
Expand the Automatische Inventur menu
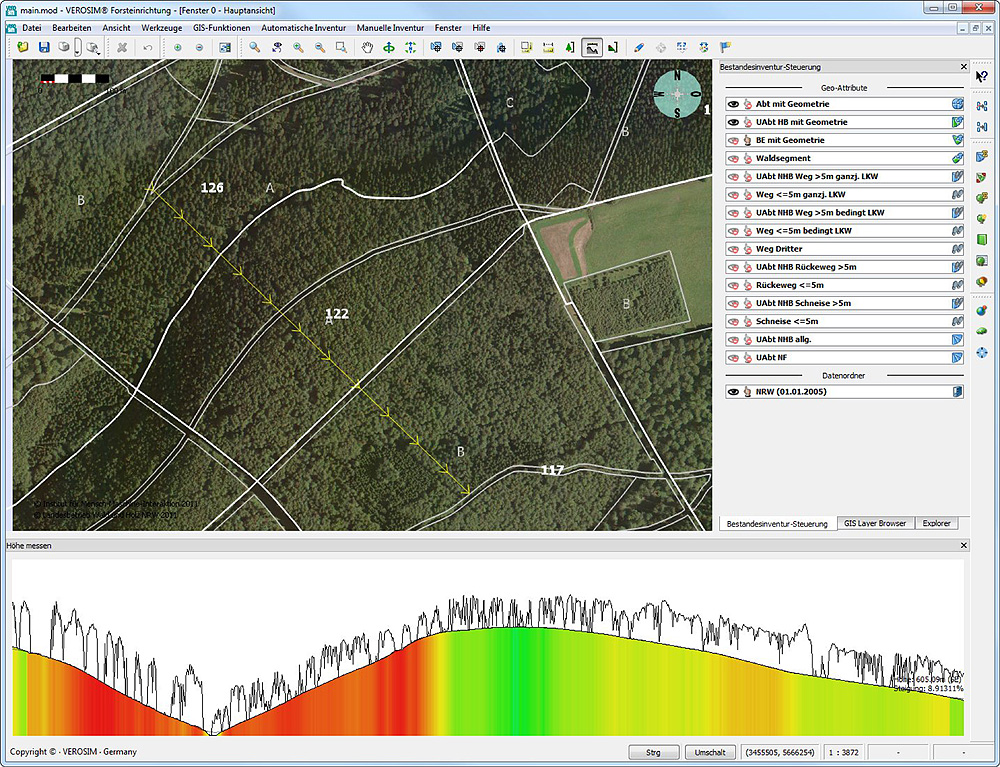(303, 28)
